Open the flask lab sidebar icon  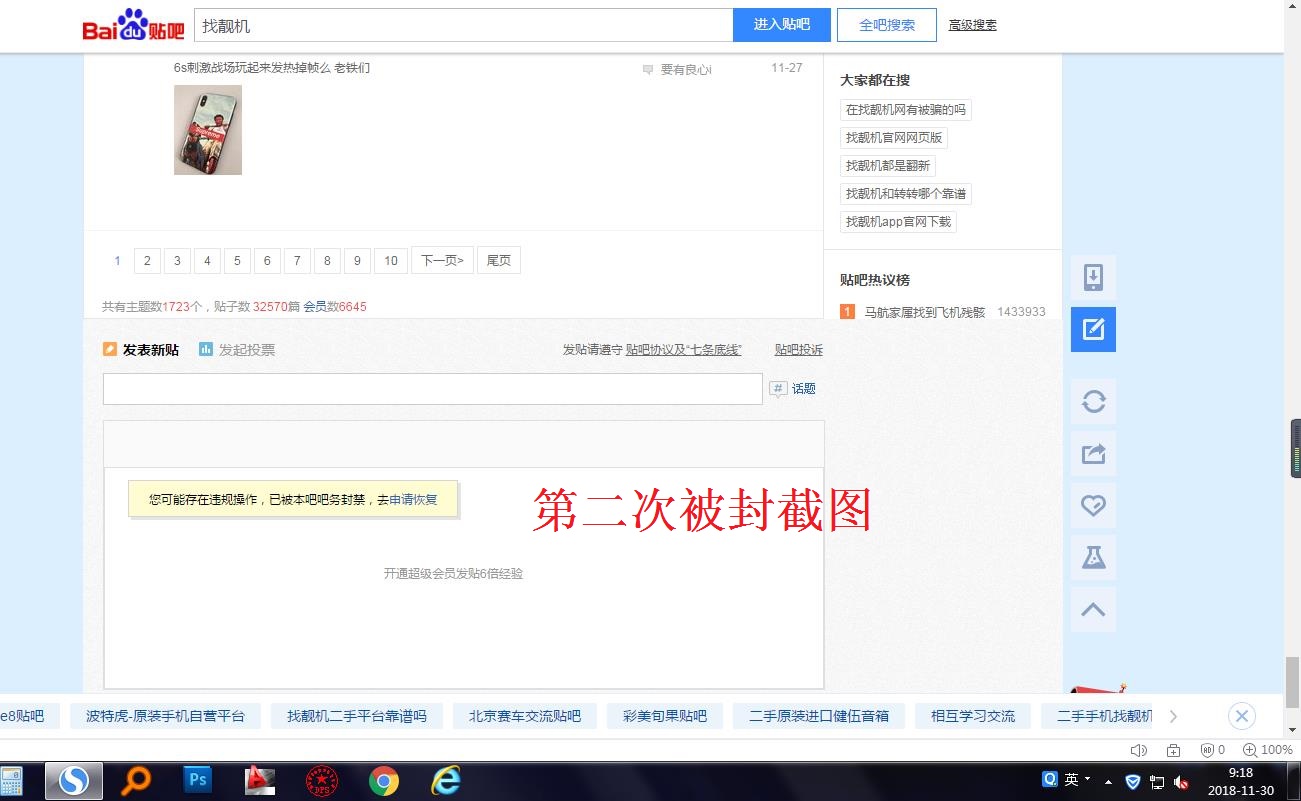point(1093,557)
